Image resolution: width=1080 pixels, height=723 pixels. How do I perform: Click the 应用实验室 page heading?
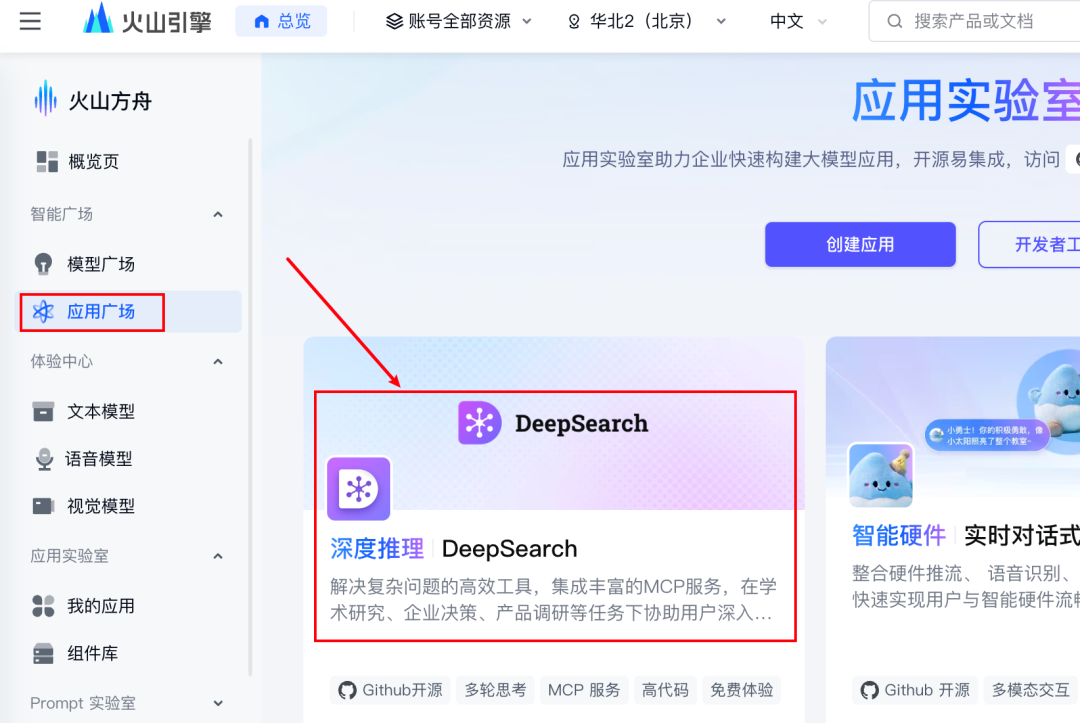click(x=966, y=101)
